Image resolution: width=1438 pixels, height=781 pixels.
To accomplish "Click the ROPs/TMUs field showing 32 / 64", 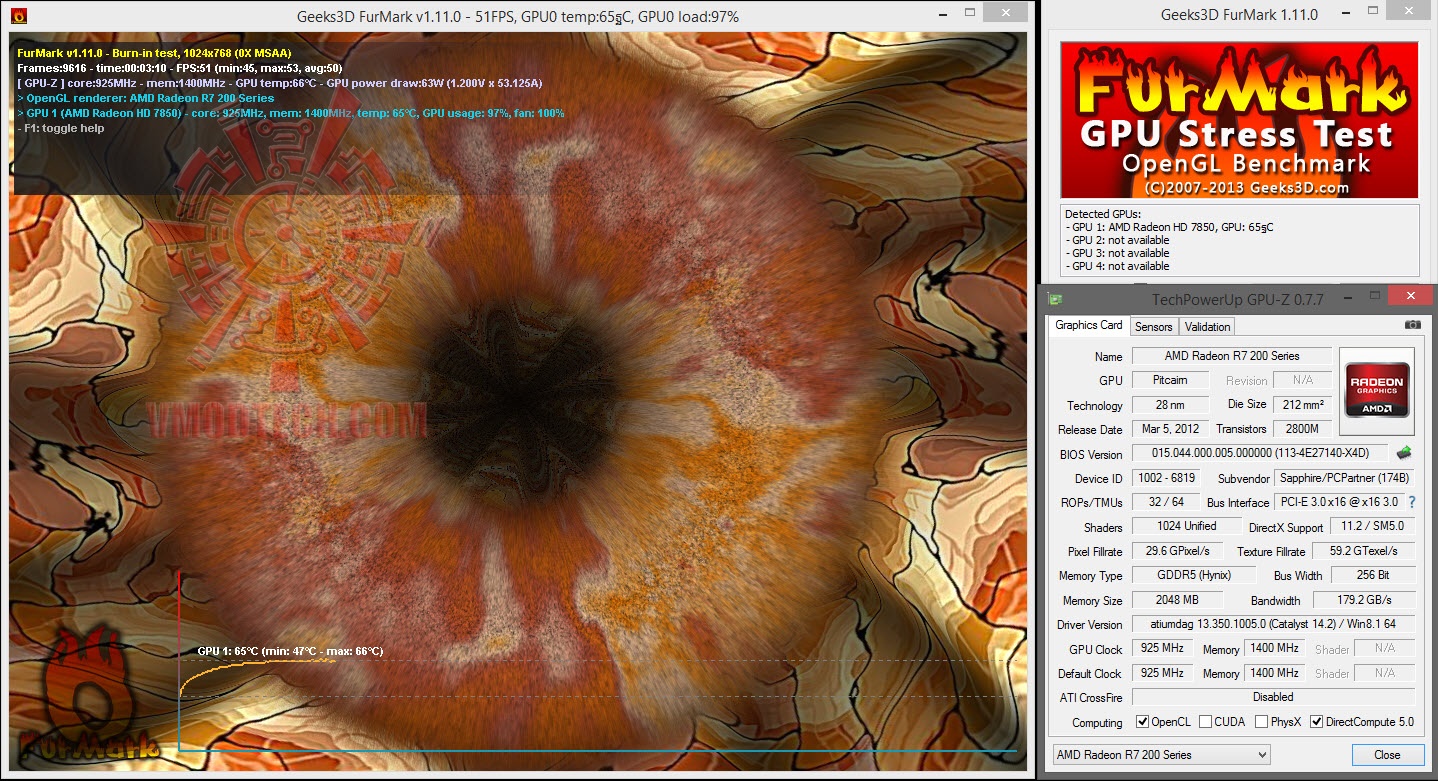I will pyautogui.click(x=1166, y=502).
